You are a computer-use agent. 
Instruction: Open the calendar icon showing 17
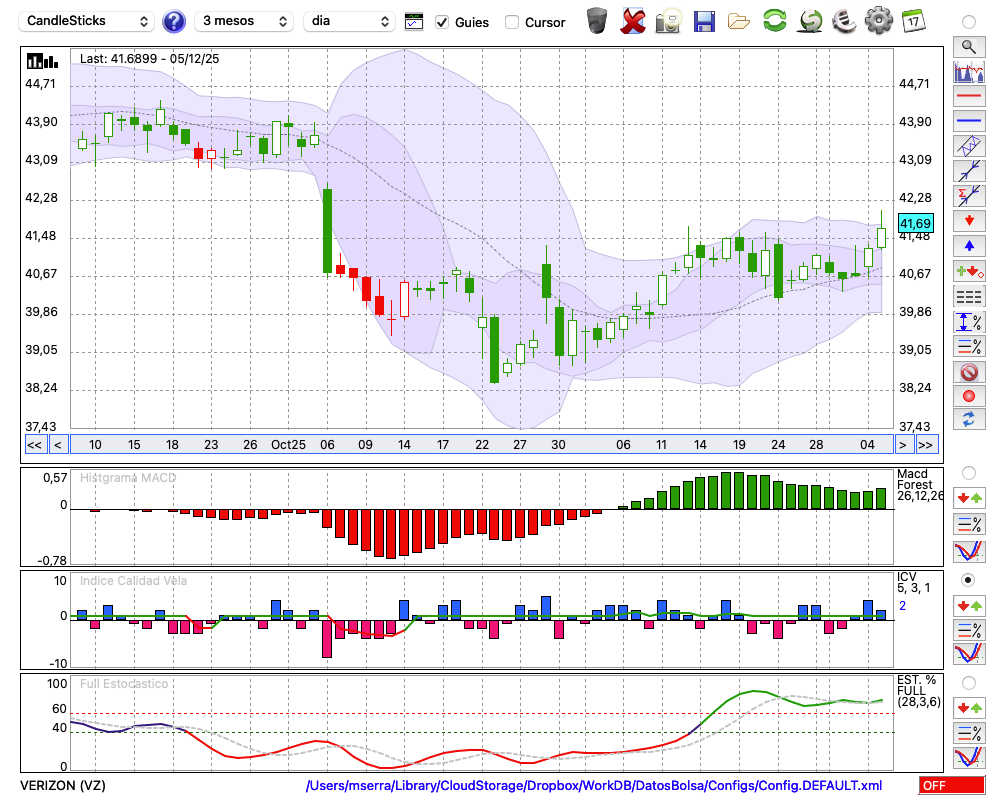tap(912, 20)
